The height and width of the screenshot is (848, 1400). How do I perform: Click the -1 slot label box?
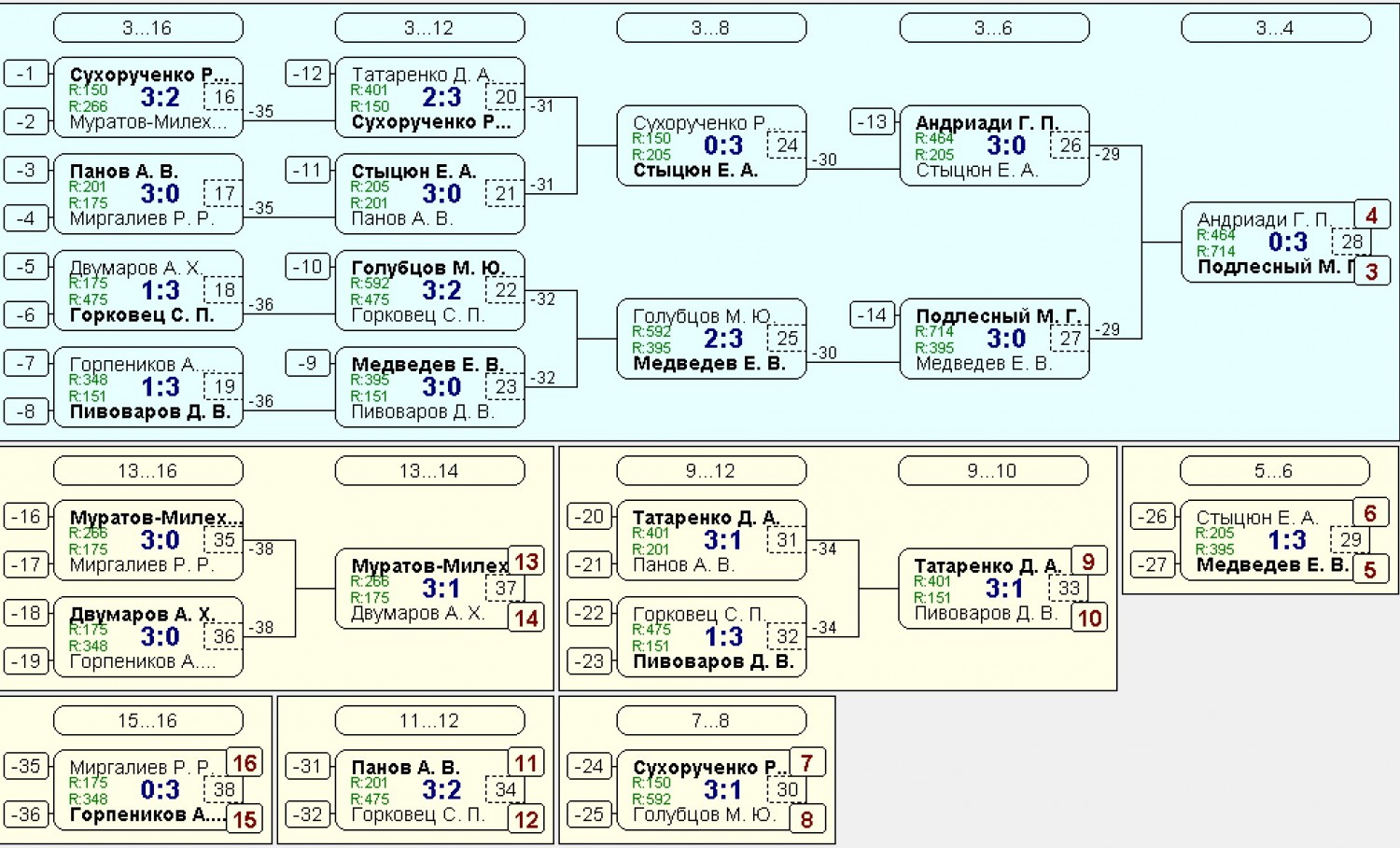[x=26, y=73]
